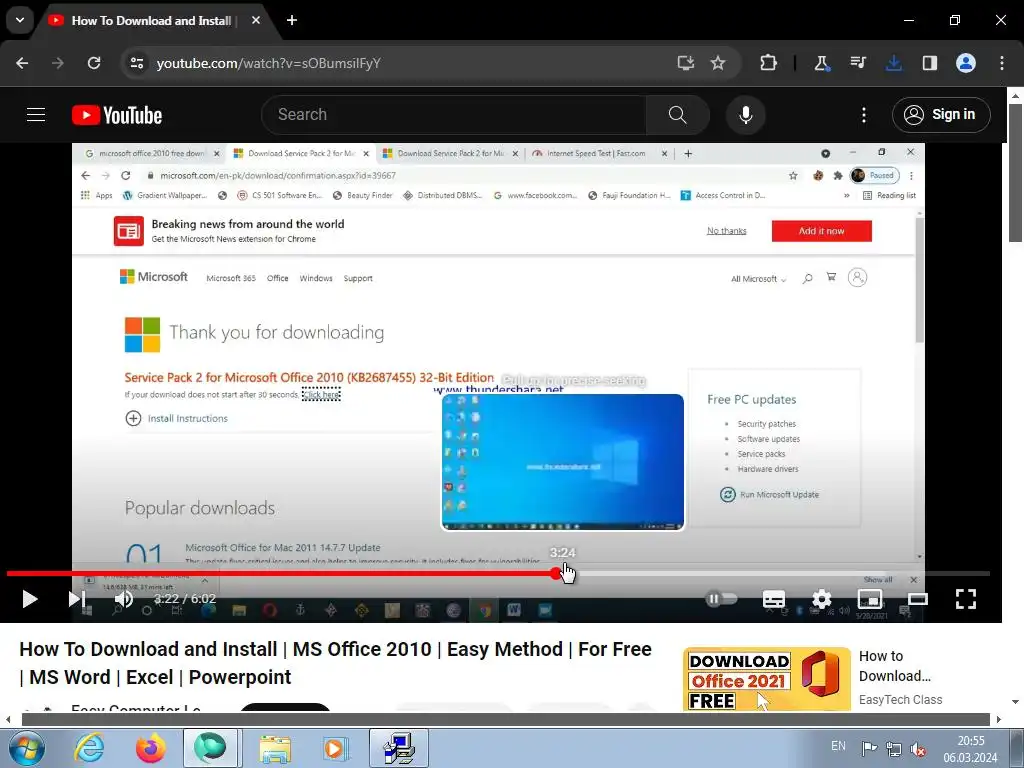
Task: Focus the YouTube search box
Action: (x=457, y=115)
